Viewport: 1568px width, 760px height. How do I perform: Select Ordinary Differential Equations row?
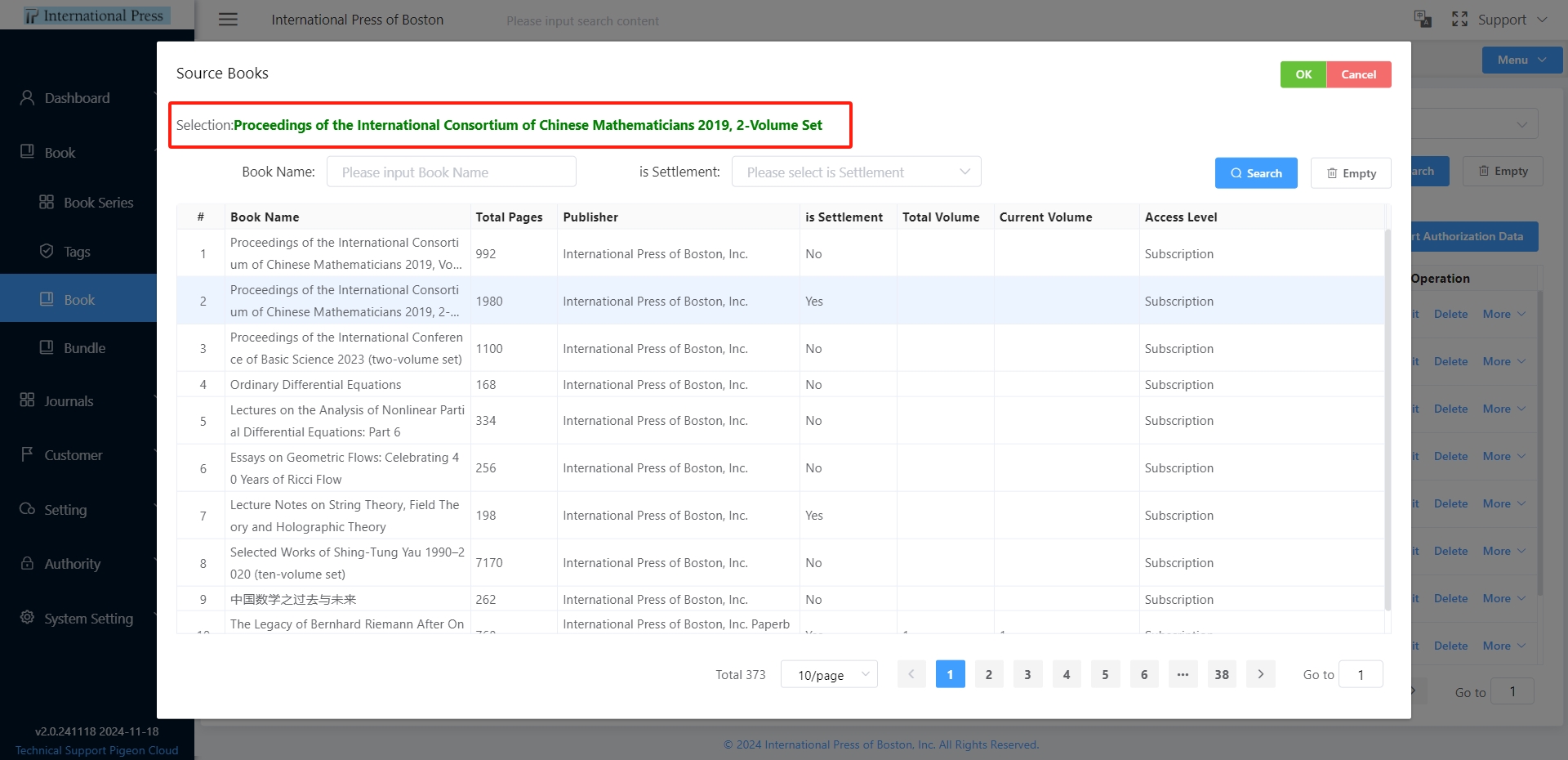[781, 385]
